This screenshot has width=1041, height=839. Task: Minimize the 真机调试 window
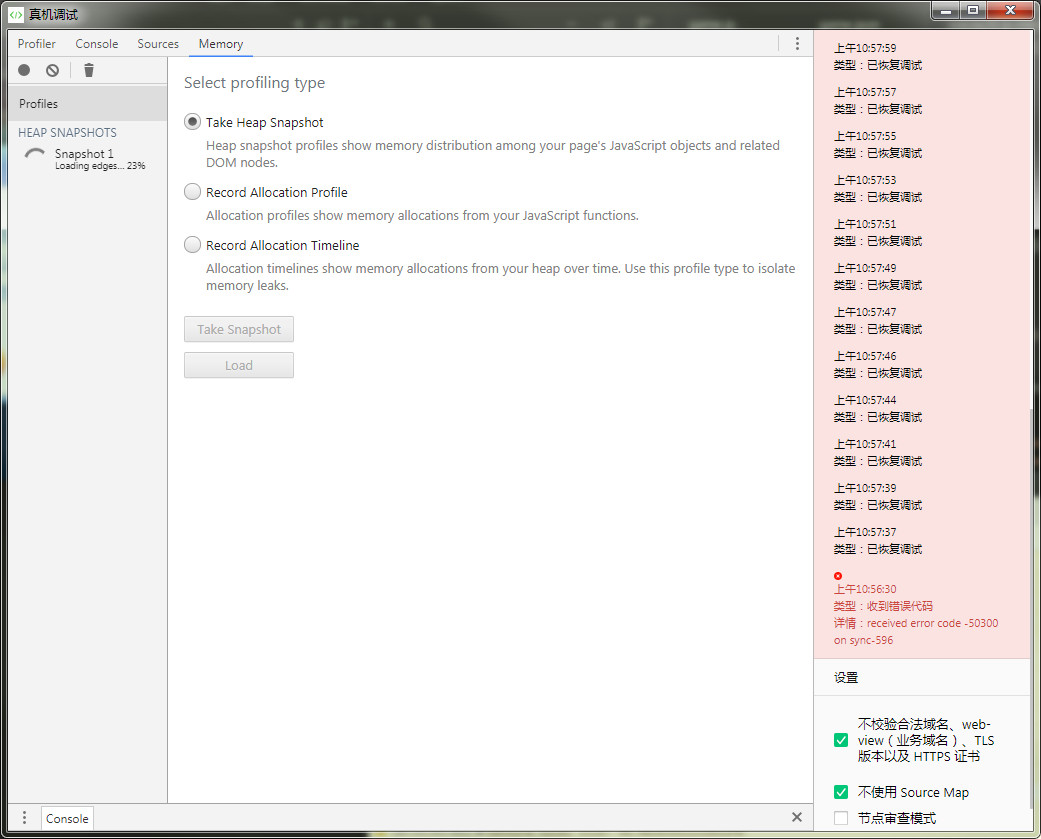tap(945, 11)
